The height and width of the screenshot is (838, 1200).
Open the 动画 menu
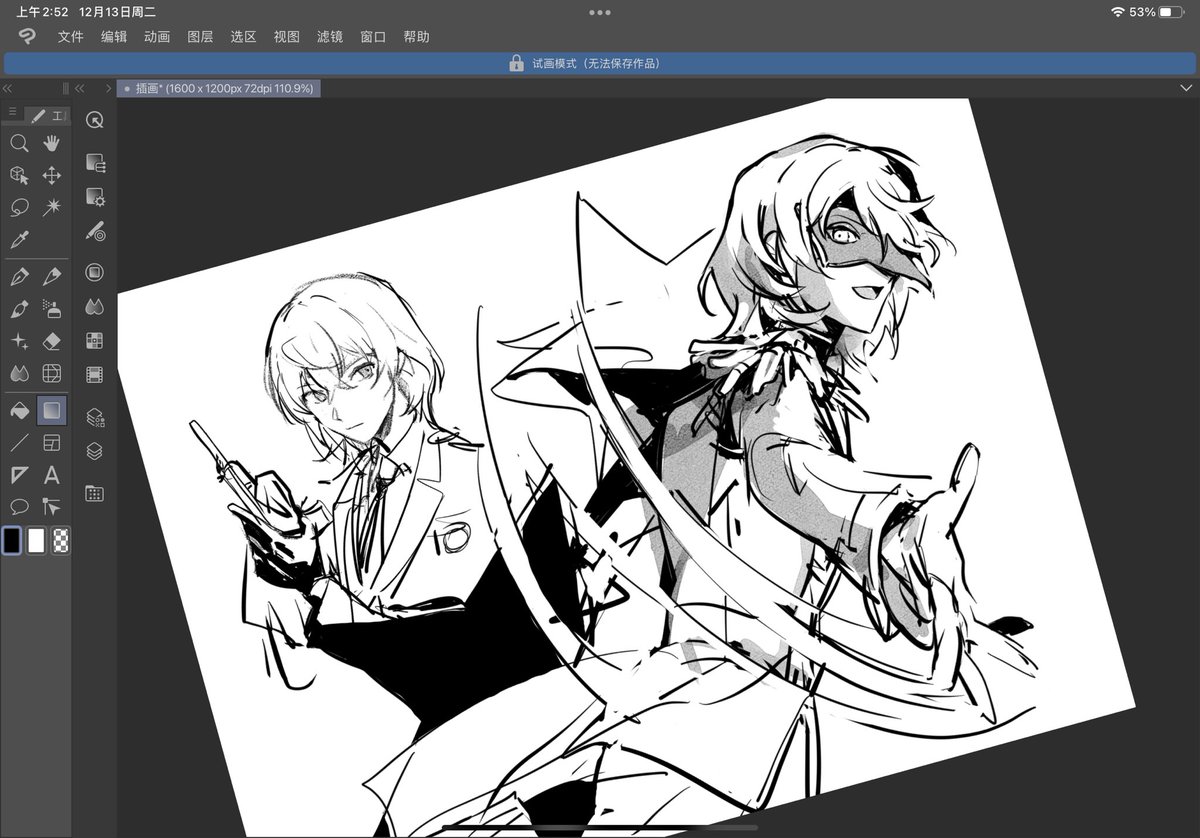coord(157,37)
